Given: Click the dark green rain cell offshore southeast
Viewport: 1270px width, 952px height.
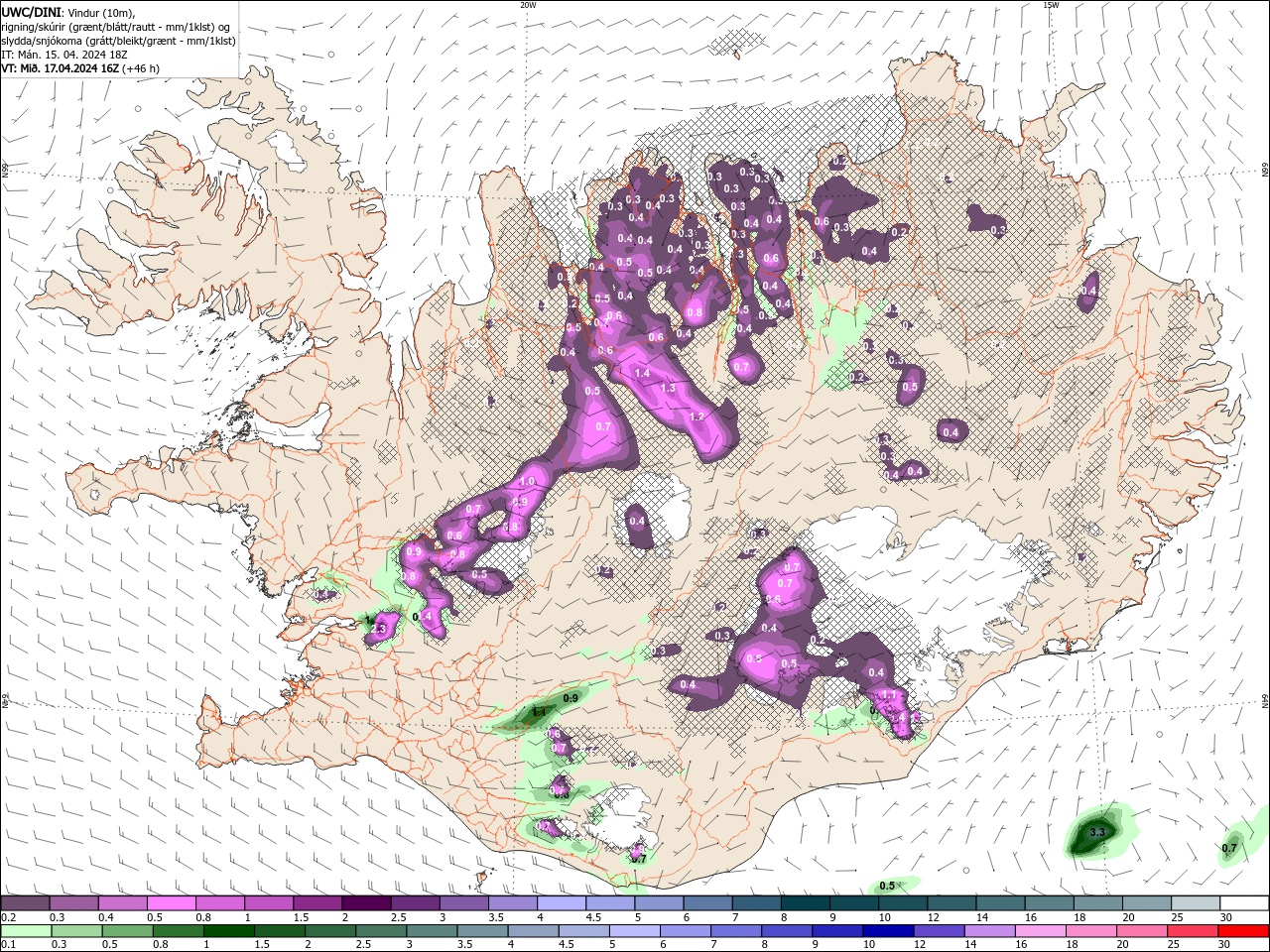Looking at the screenshot, I should (1092, 835).
